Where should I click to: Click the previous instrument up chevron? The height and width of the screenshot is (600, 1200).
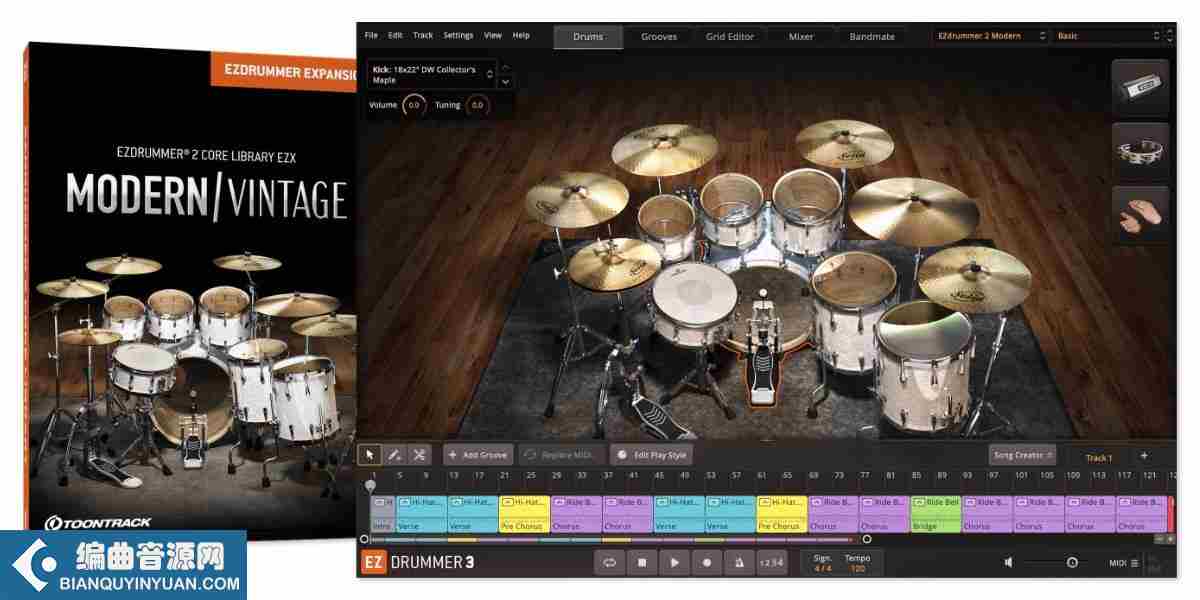pos(505,68)
